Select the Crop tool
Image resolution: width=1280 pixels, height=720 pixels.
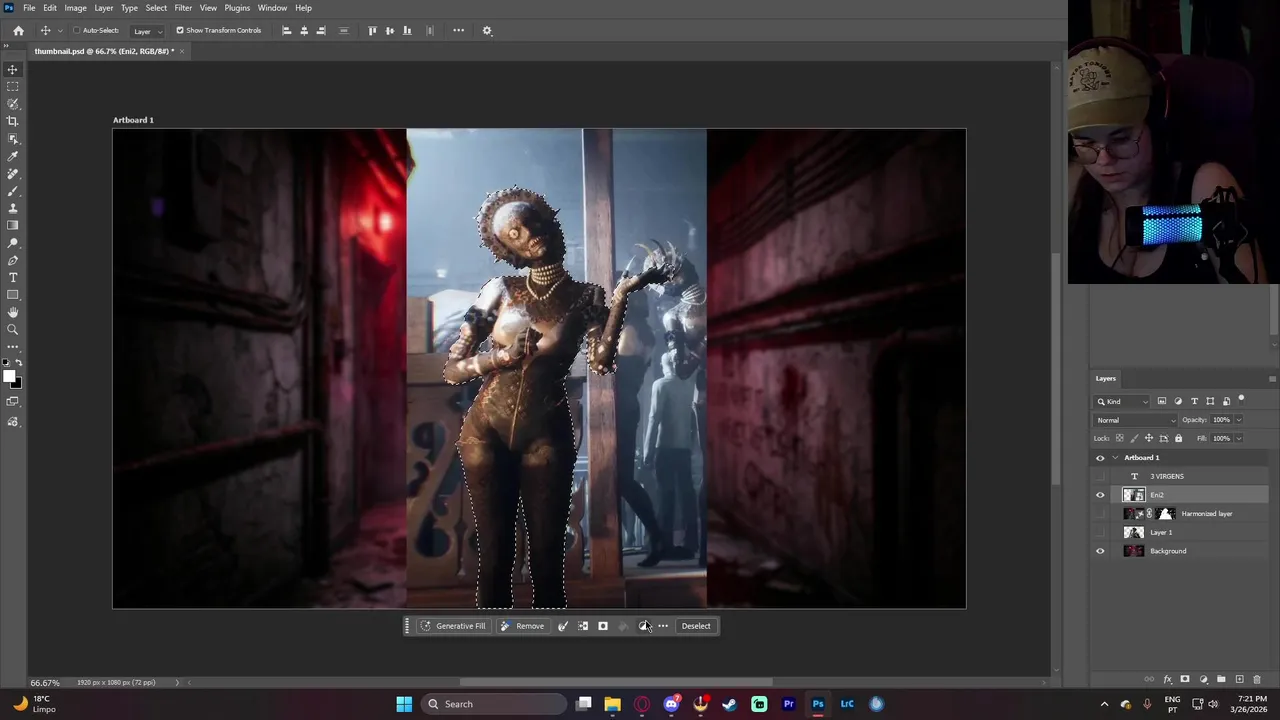[x=13, y=121]
